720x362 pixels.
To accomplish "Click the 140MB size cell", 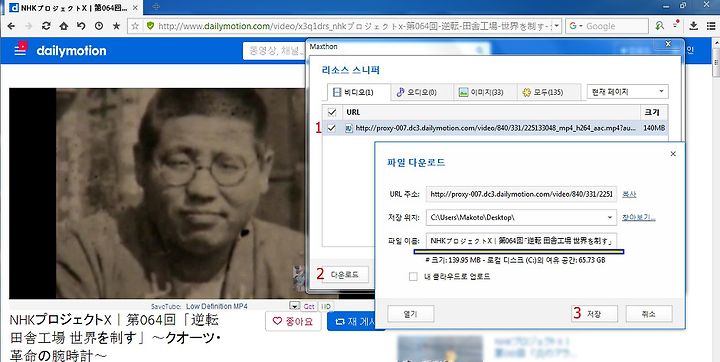I will point(654,128).
